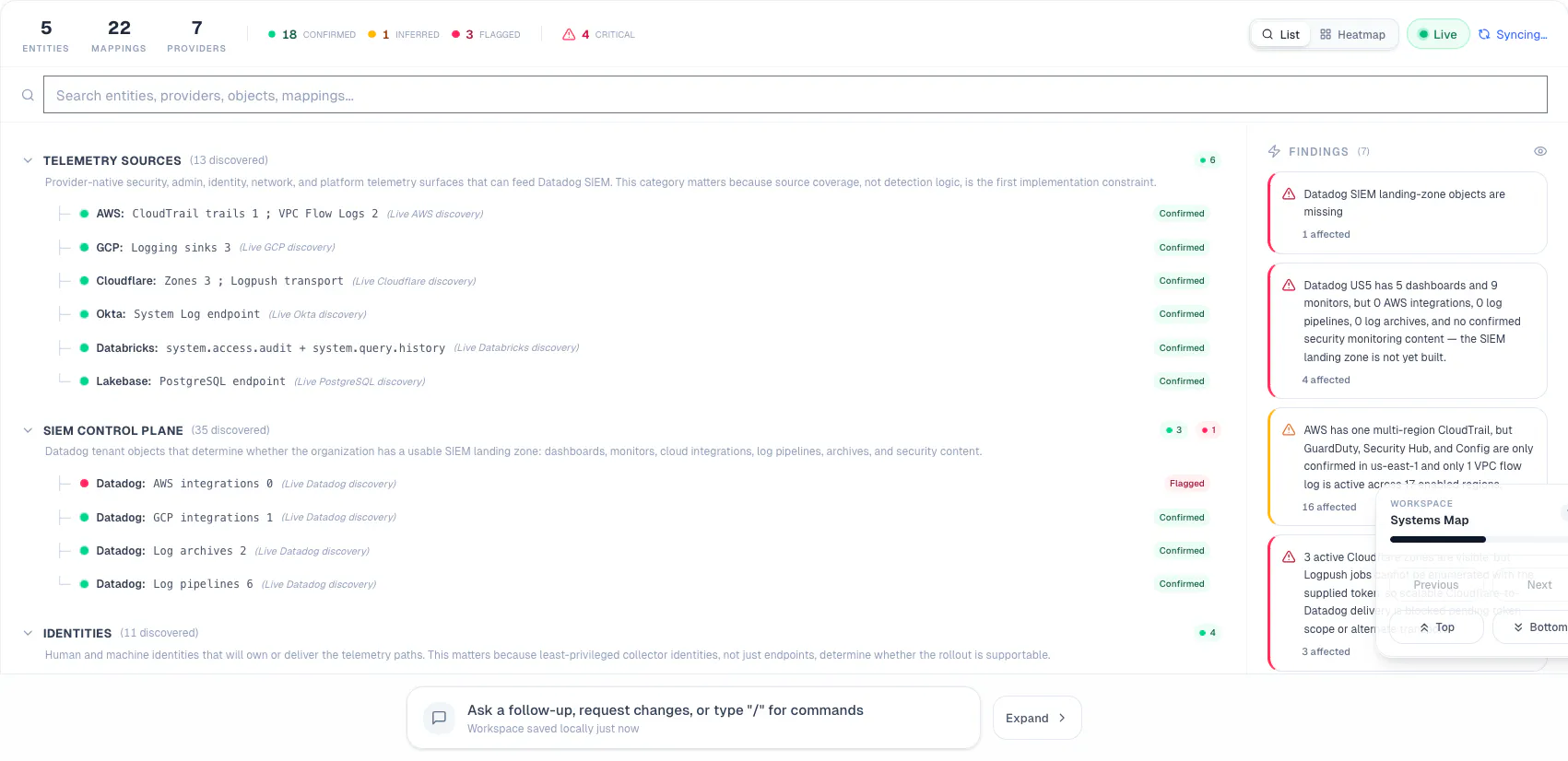Click the 22 Mappings counter
Screen dimensions: 1568x761
[119, 35]
